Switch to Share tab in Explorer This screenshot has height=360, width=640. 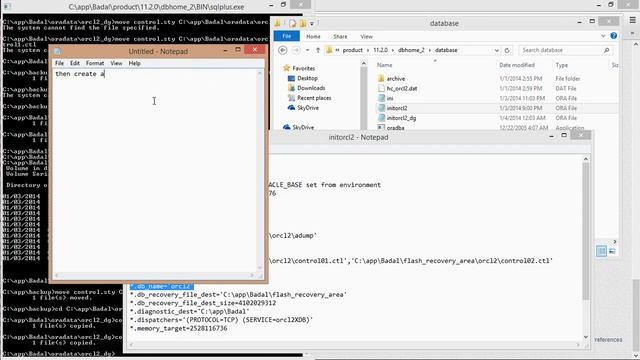point(340,36)
